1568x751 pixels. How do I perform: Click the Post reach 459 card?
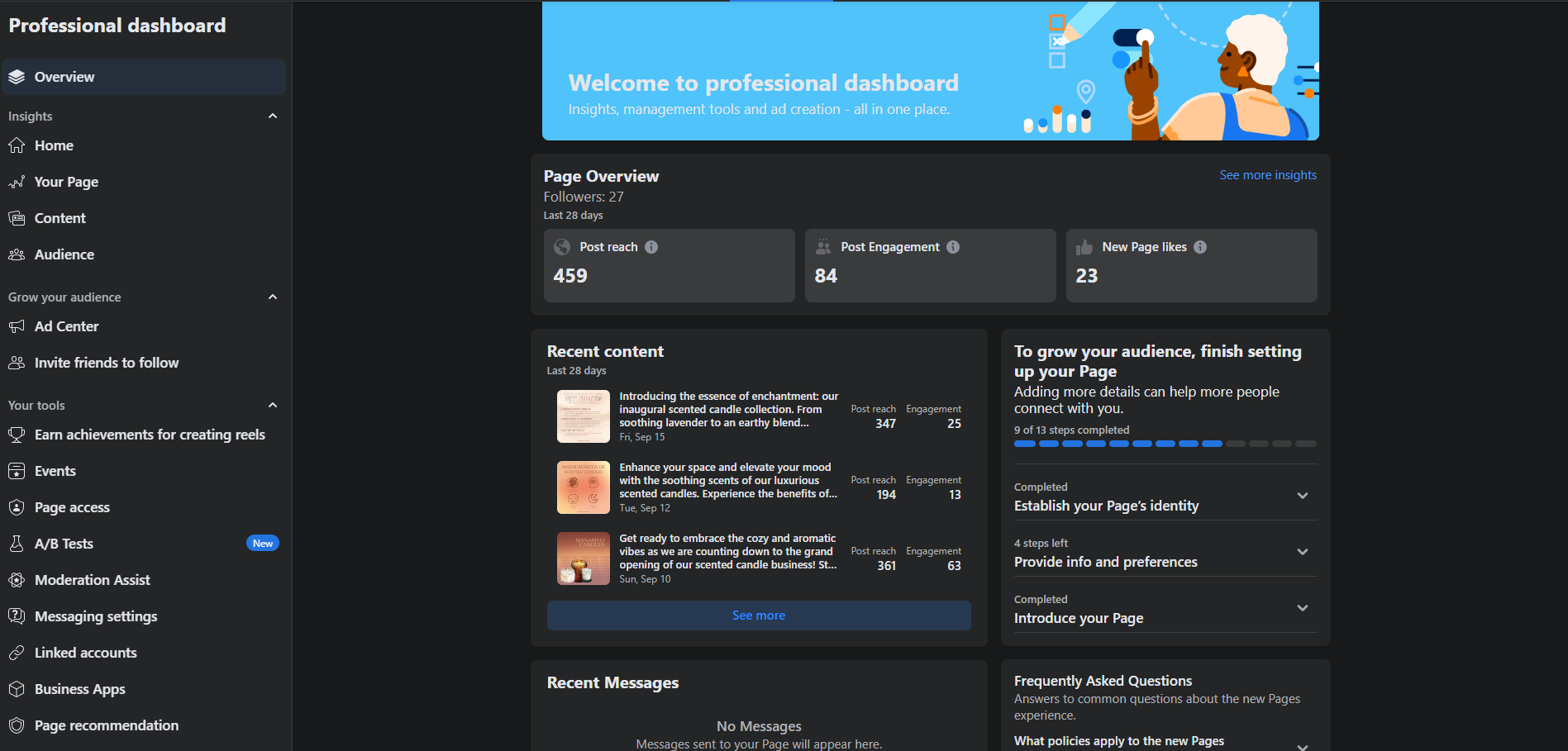click(x=670, y=265)
